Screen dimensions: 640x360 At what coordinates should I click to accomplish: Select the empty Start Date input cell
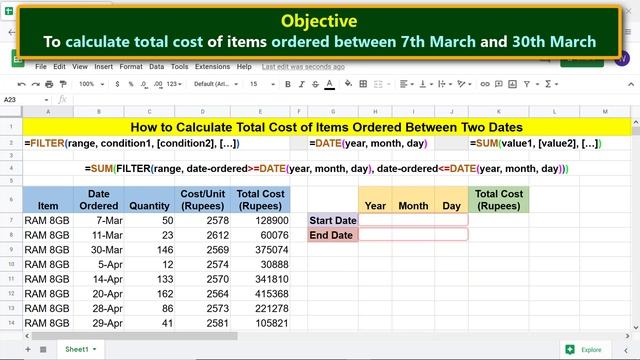[413, 220]
